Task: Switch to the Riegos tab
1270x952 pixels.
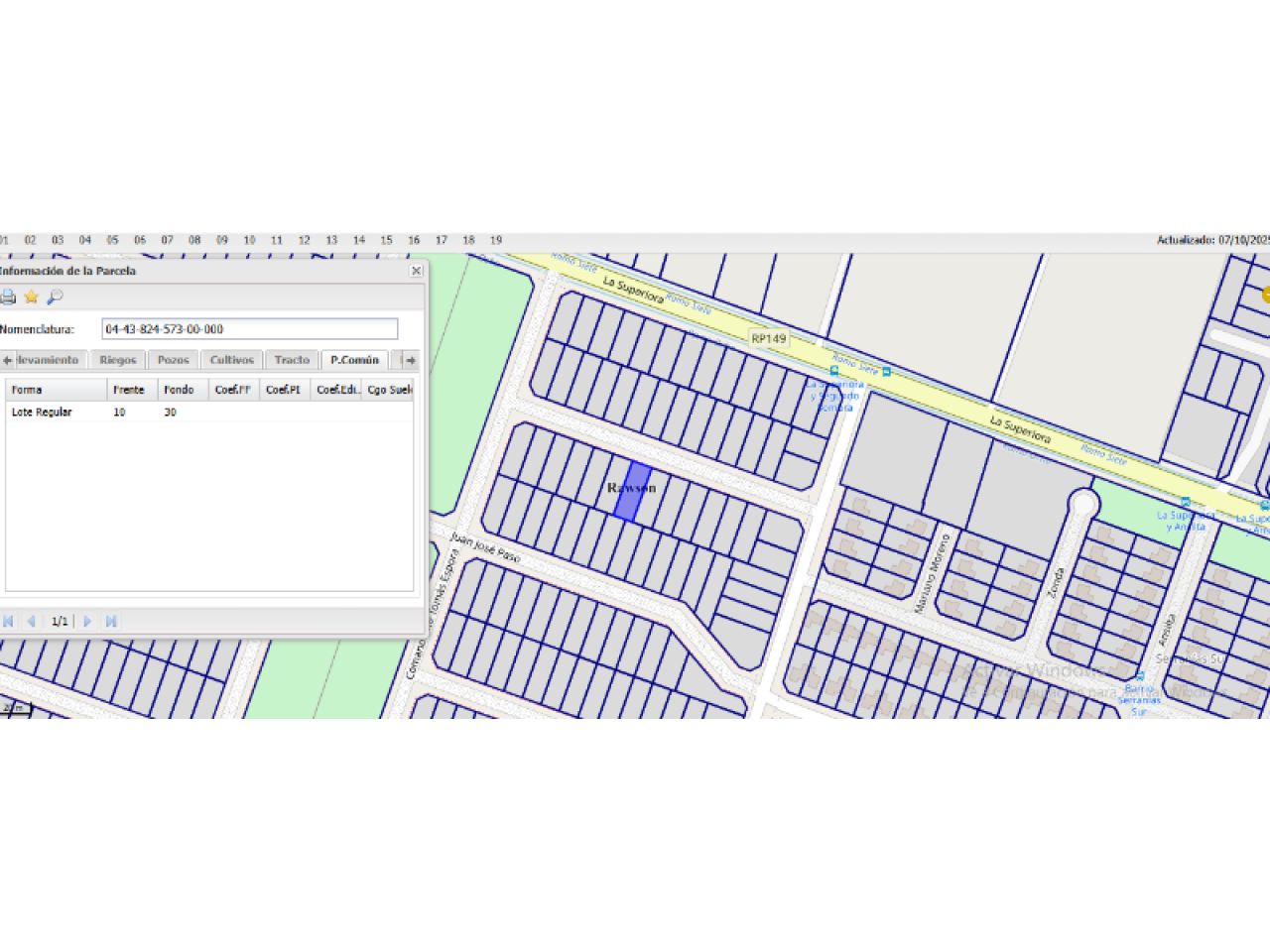Action: [x=118, y=360]
